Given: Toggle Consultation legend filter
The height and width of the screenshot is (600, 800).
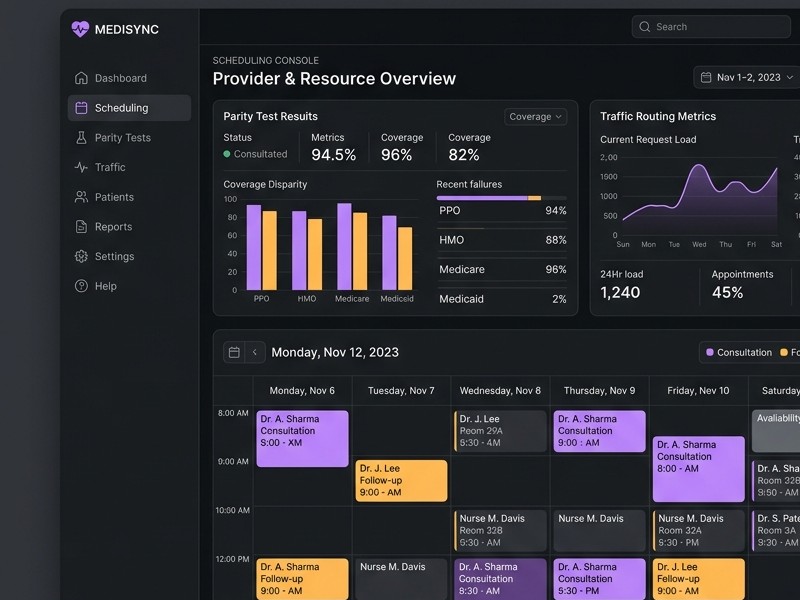Looking at the screenshot, I should [739, 353].
